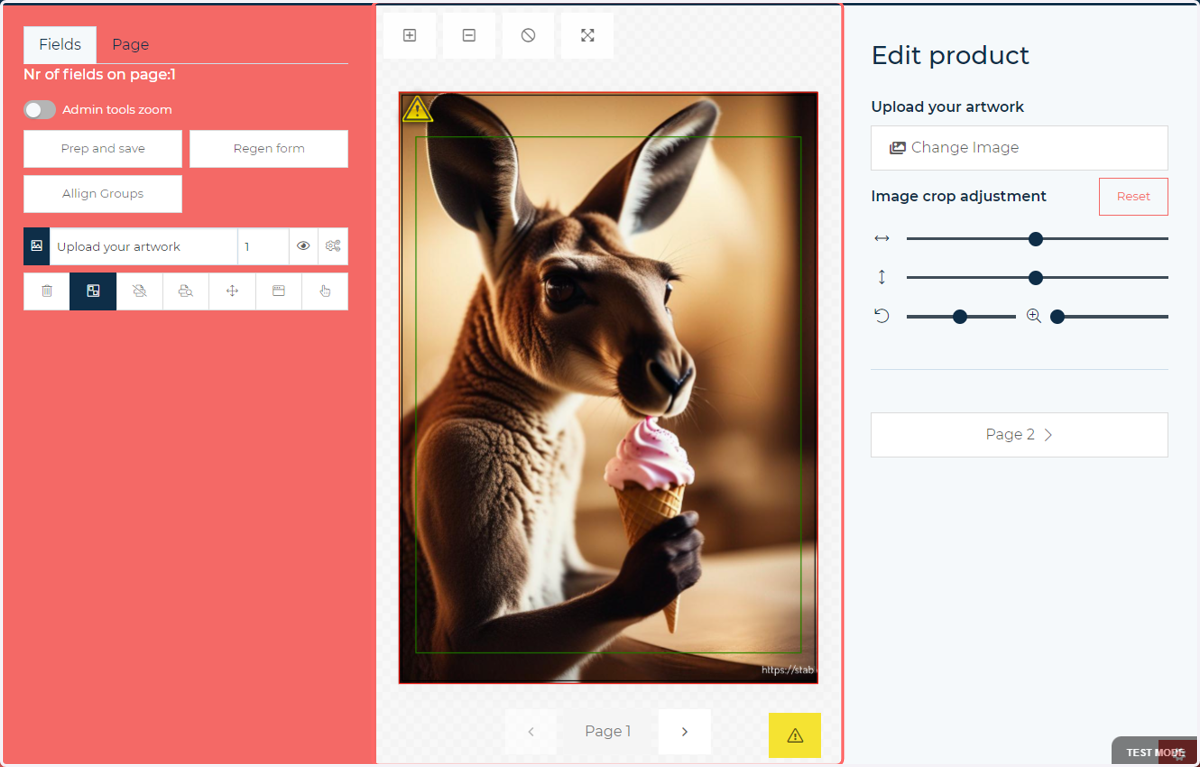Click the crossed-out print icon
The image size is (1200, 767).
click(x=139, y=291)
